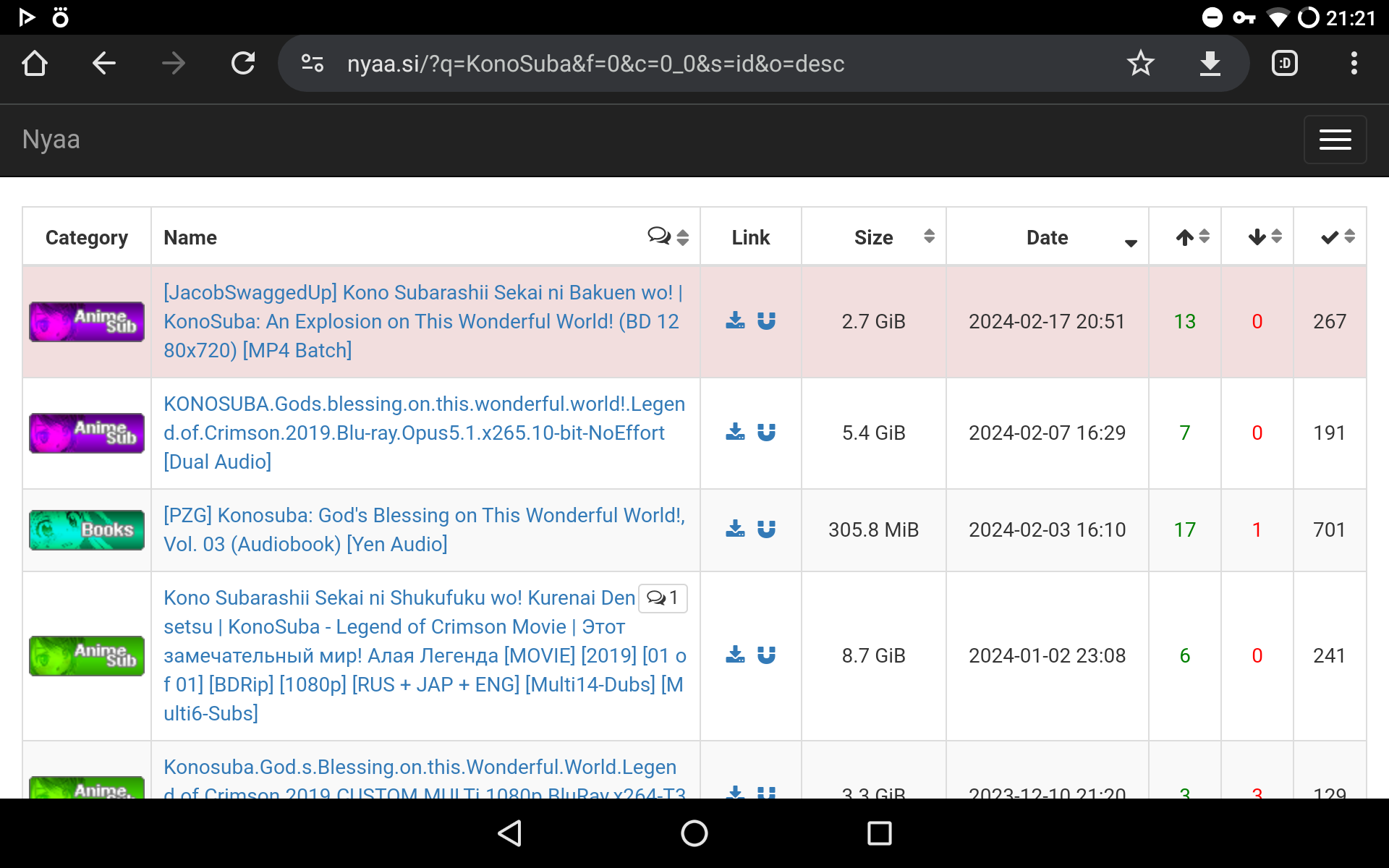This screenshot has width=1389, height=868.
Task: Open Kurenai Densetsu Multi14-Dubs torrent
Action: (x=424, y=655)
